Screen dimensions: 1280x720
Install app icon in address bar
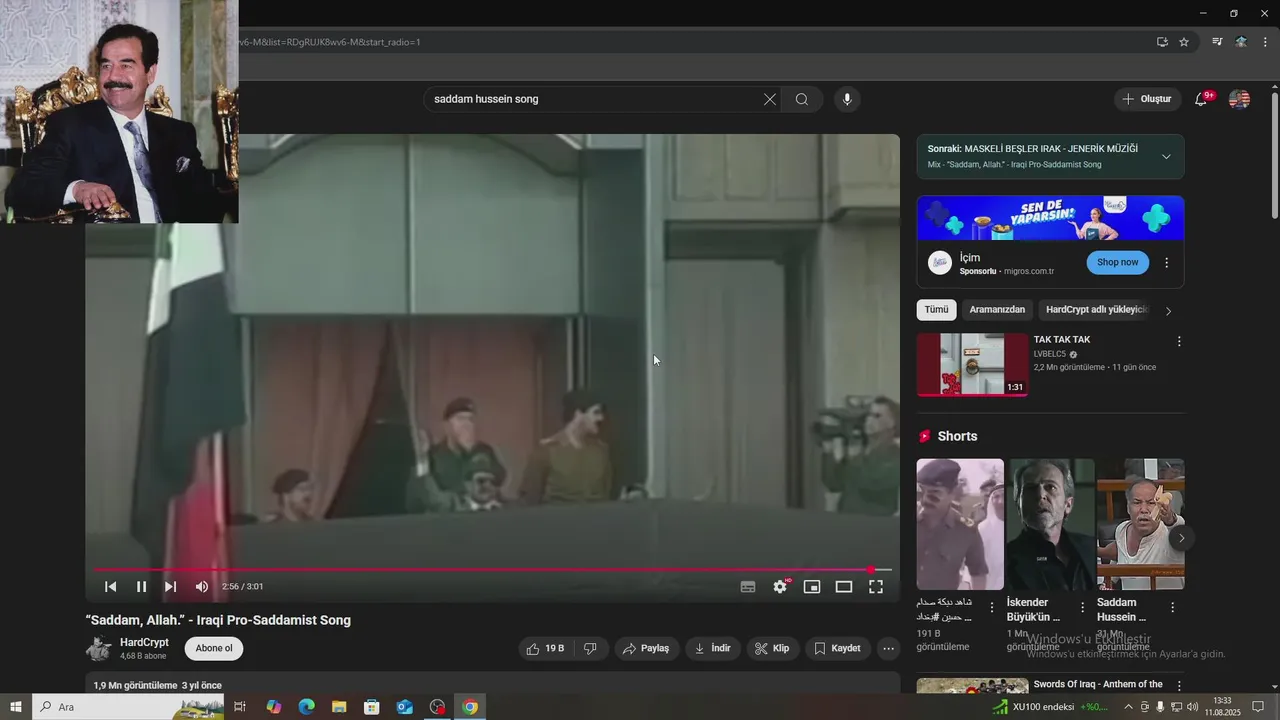point(1162,42)
